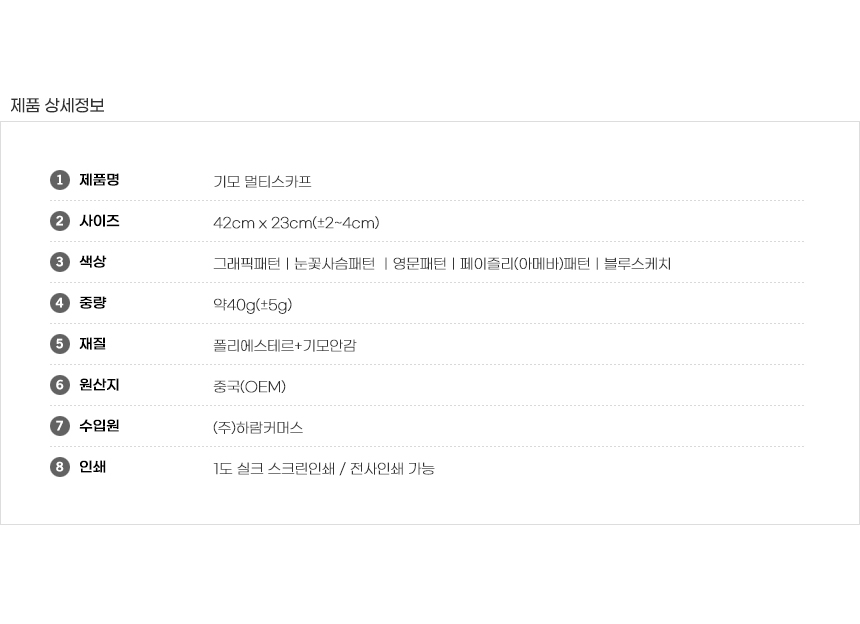860x624 pixels.
Task: Pick the 영문패턴 color option
Action: [x=419, y=264]
